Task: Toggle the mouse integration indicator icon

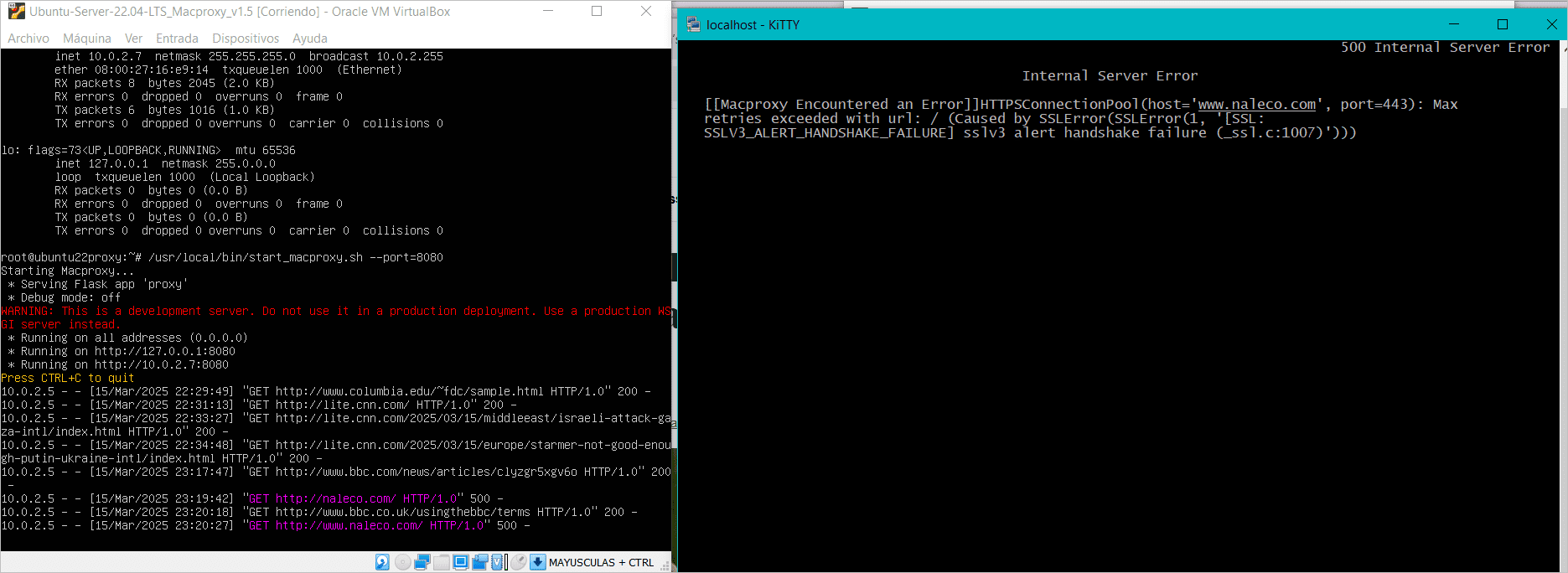Action: click(519, 562)
